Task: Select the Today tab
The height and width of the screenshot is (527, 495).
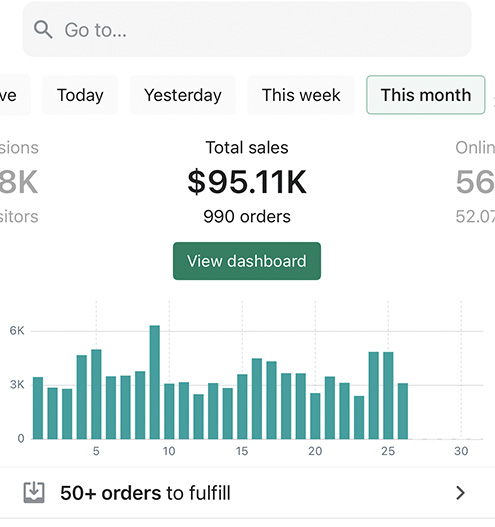Action: [x=80, y=95]
